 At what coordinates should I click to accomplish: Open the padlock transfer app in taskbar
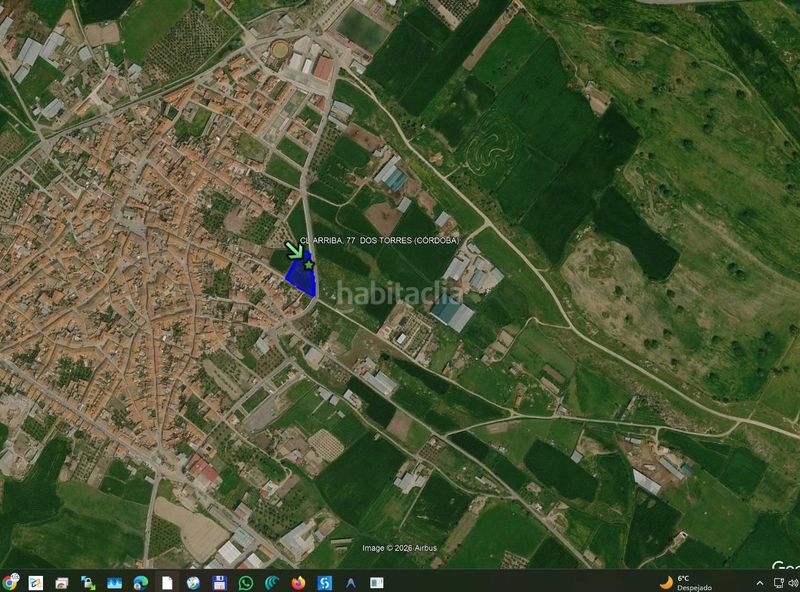point(88,582)
